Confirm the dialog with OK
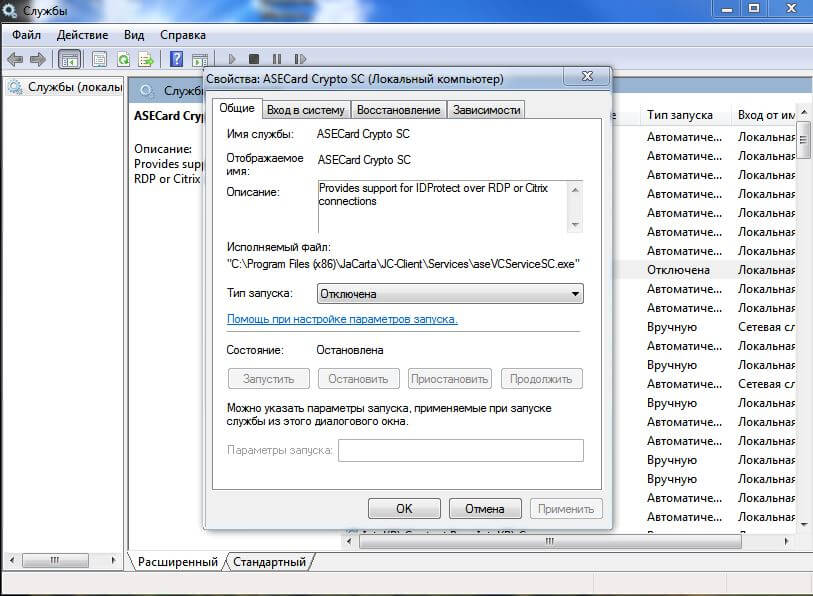Image resolution: width=813 pixels, height=596 pixels. (404, 508)
